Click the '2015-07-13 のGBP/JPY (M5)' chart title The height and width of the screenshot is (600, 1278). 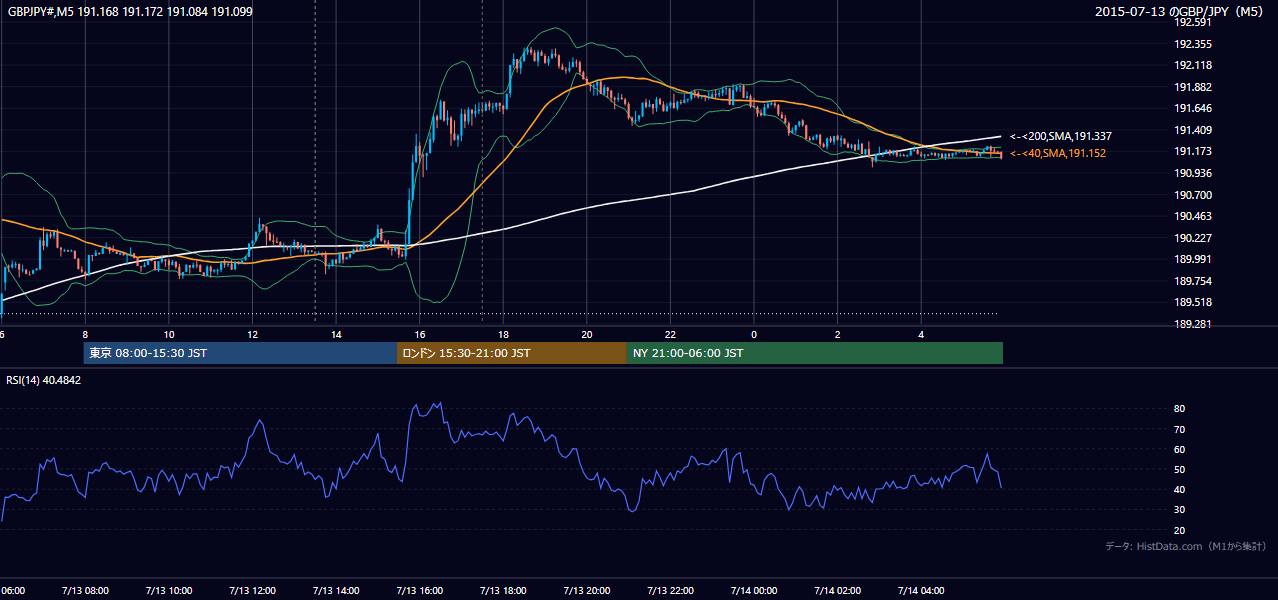[1181, 12]
